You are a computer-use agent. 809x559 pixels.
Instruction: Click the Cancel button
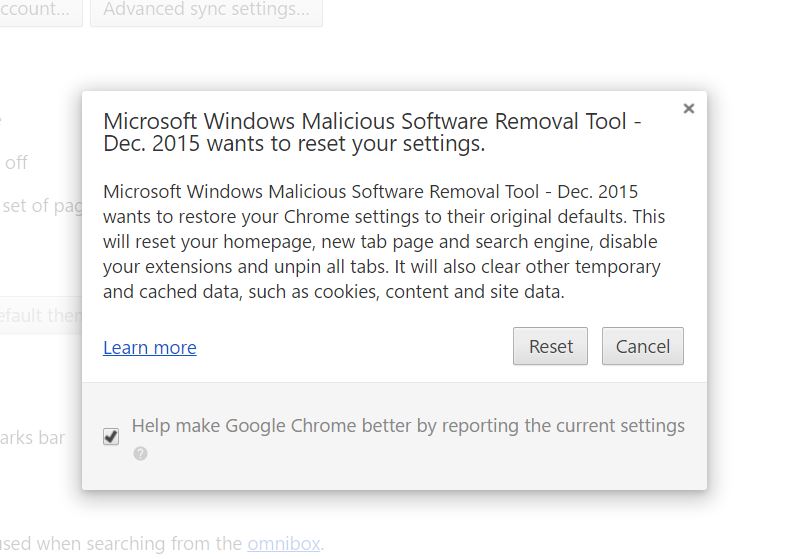point(642,346)
